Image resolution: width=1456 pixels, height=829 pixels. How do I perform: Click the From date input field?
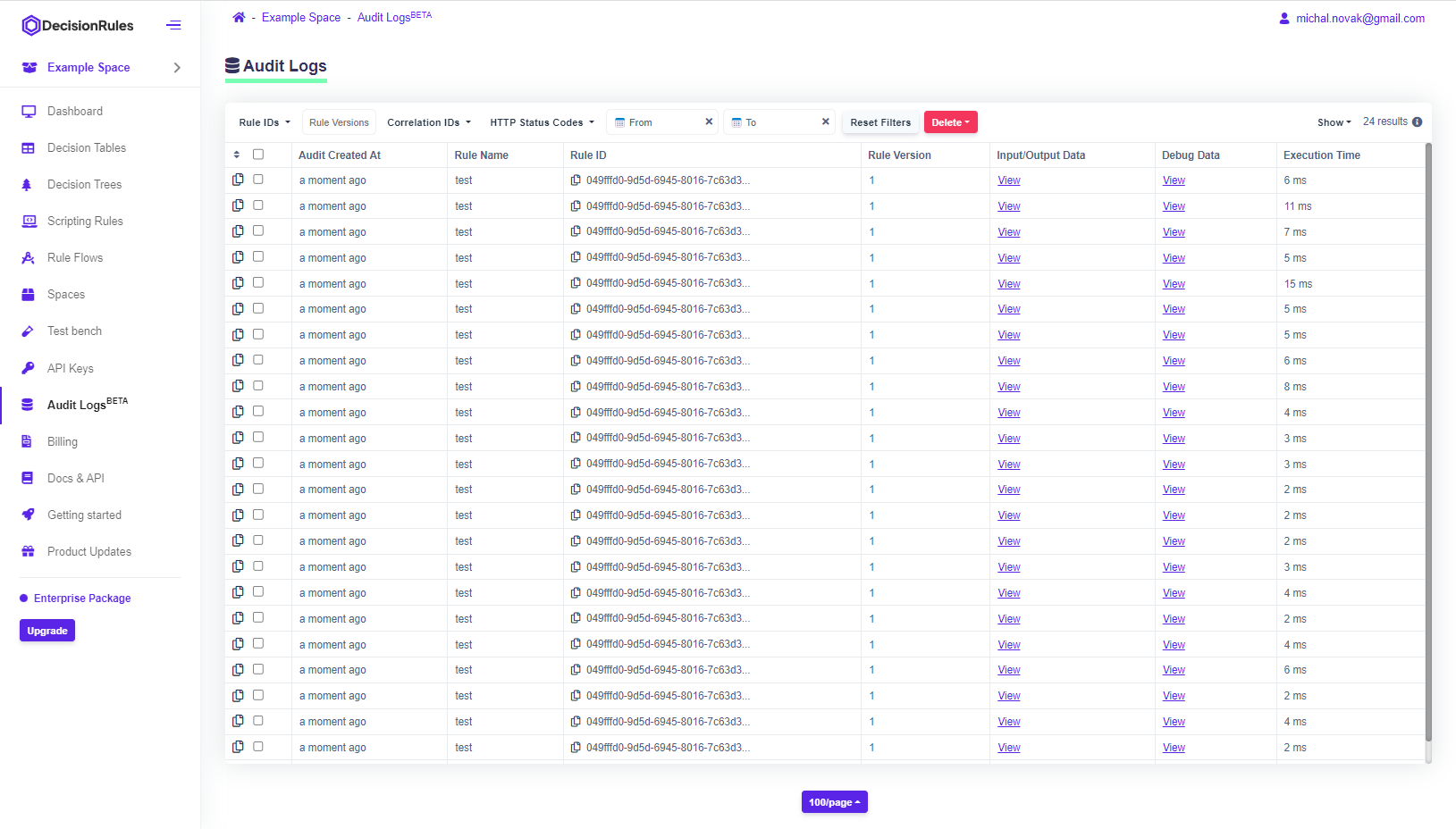661,122
